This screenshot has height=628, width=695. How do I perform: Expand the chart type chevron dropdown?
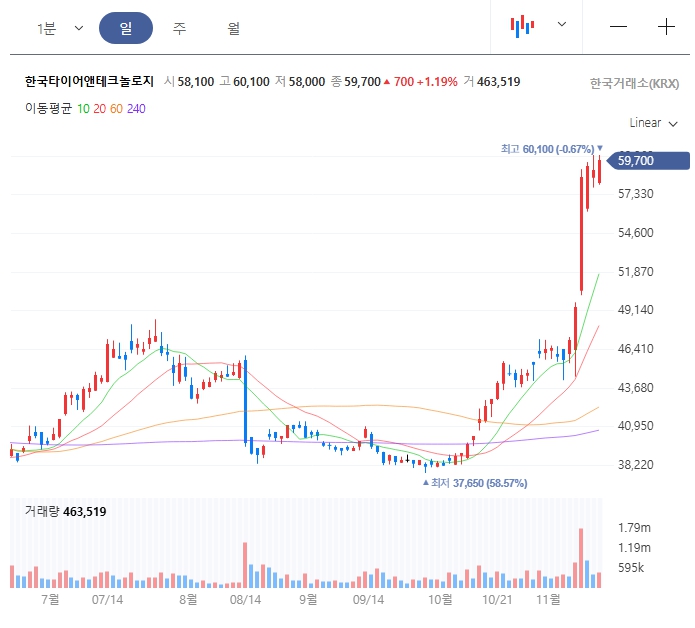click(562, 24)
